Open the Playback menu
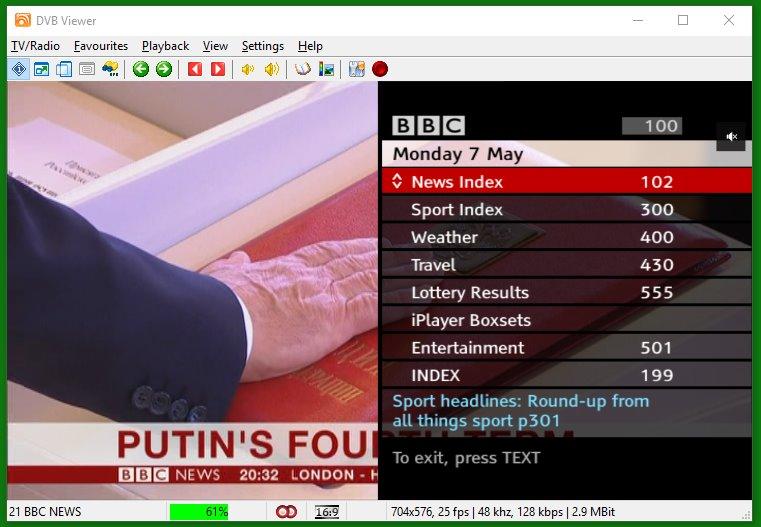This screenshot has width=761, height=527. tap(165, 46)
